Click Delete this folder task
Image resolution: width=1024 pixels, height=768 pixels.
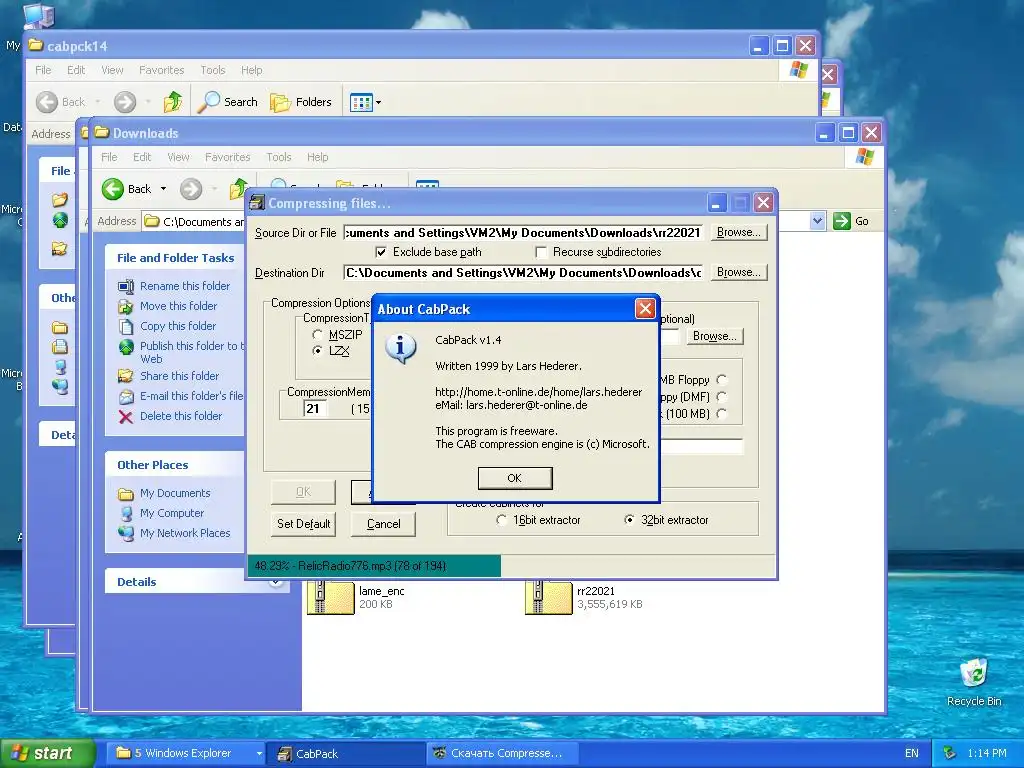tap(181, 416)
